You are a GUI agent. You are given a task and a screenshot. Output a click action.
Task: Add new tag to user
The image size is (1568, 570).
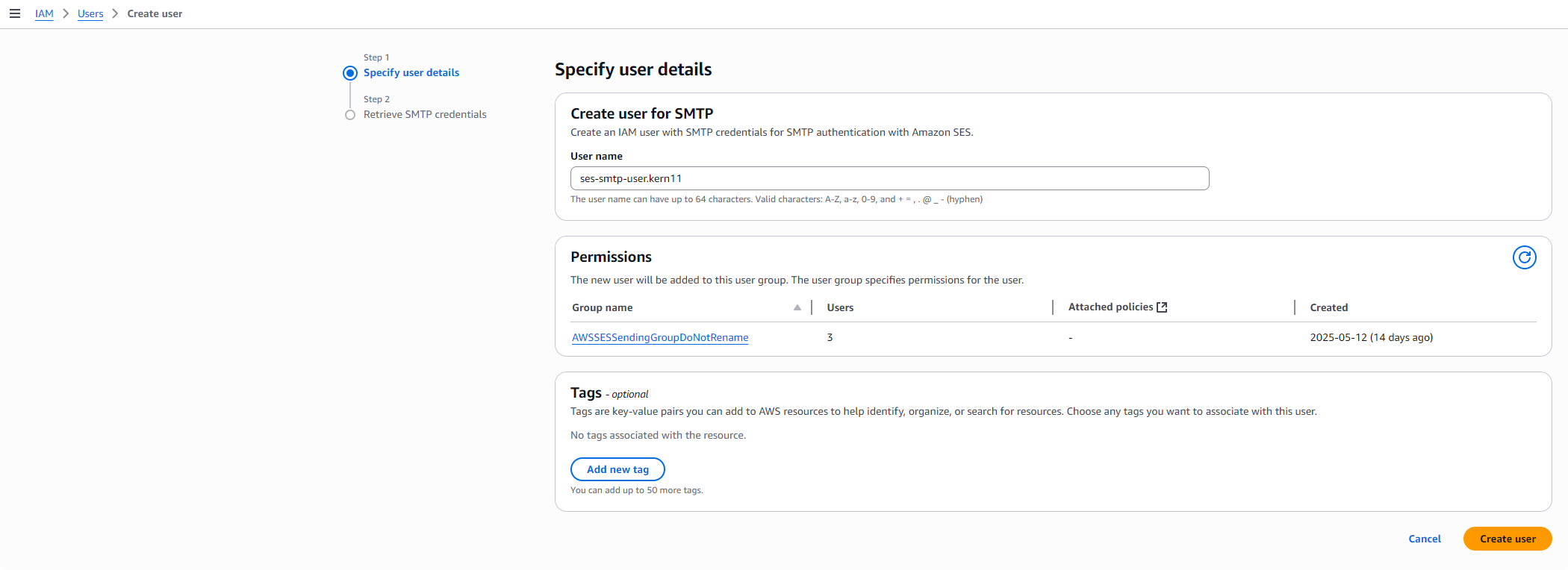[617, 469]
